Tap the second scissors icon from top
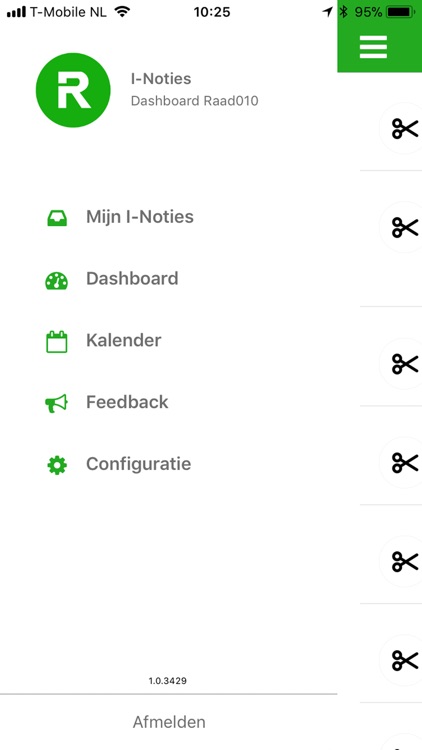 tap(405, 228)
